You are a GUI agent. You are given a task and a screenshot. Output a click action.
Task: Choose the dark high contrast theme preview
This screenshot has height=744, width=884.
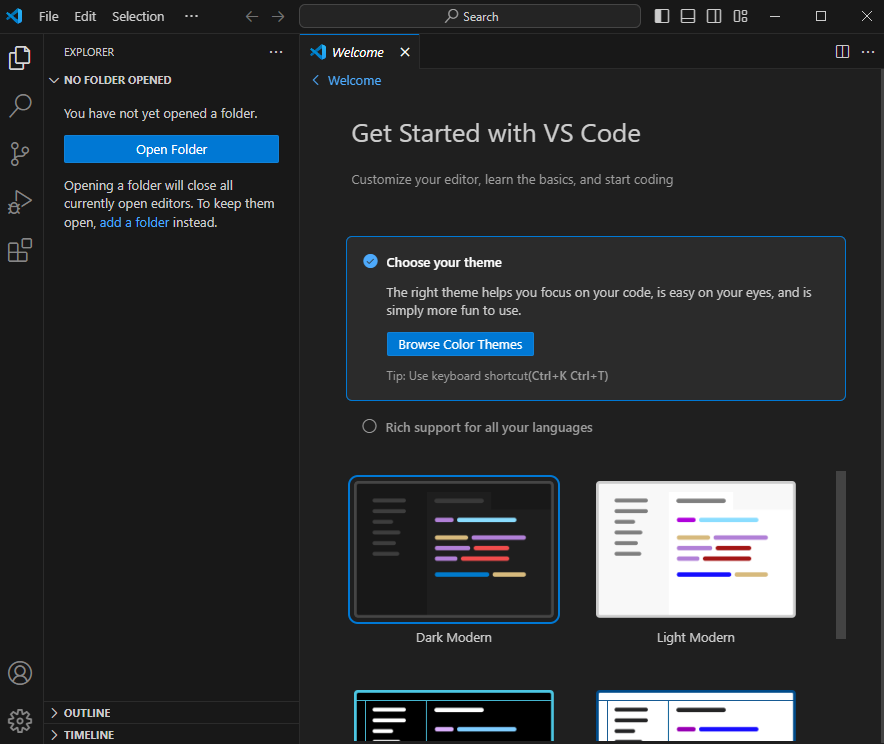click(454, 716)
